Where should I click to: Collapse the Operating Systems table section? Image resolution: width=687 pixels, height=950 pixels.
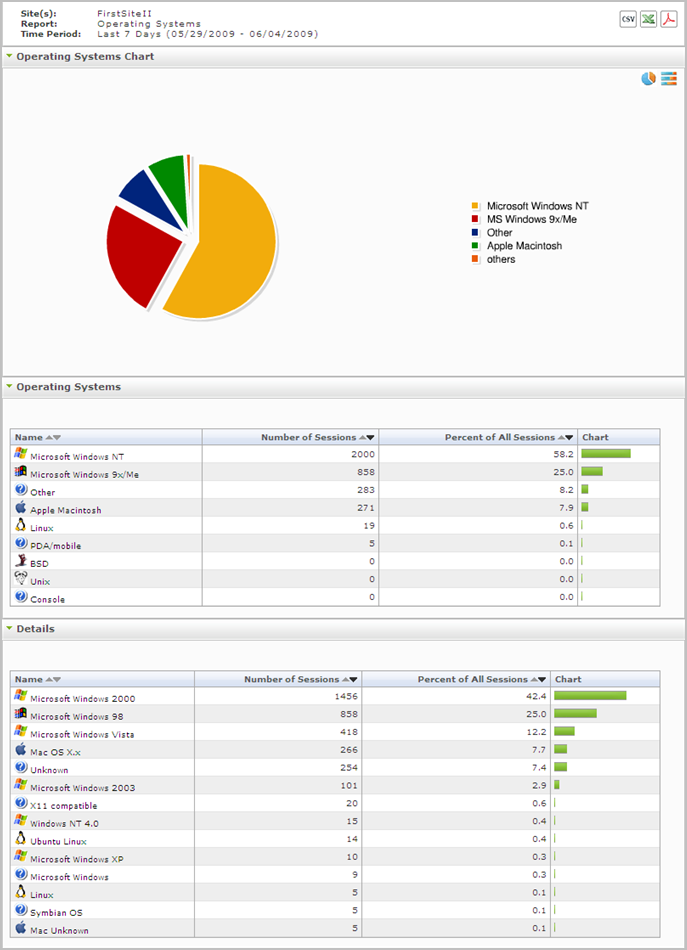coord(9,386)
